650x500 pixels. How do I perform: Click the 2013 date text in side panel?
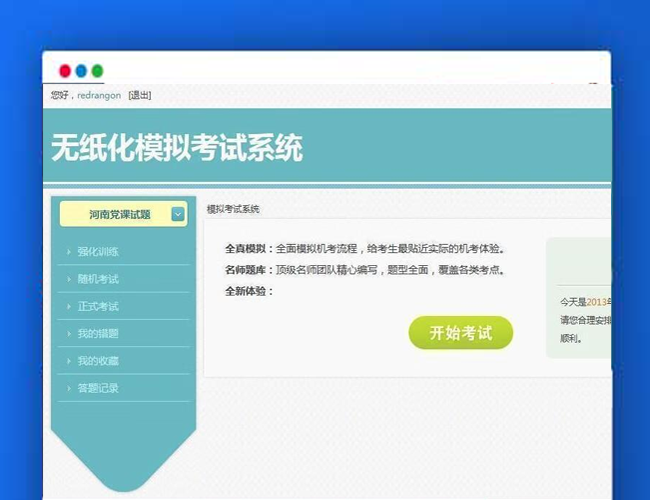597,302
